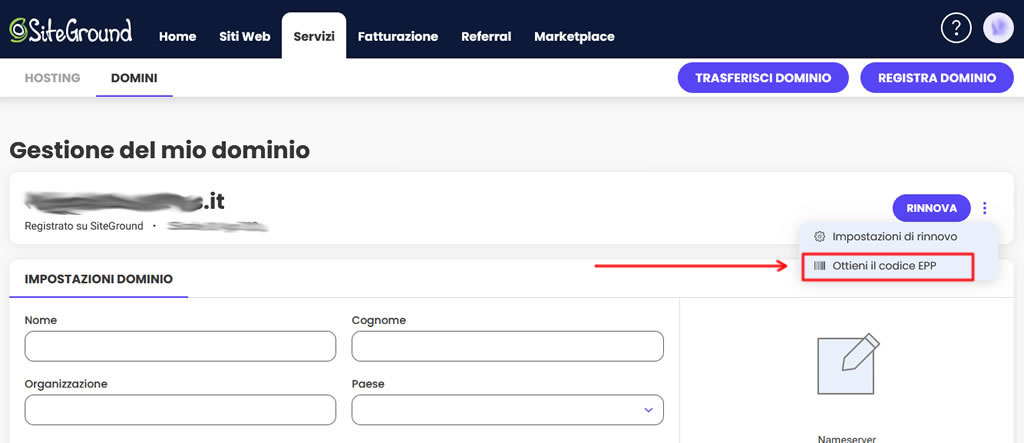This screenshot has width=1024, height=443.
Task: Click into the Organizzazione input field
Action: (x=180, y=410)
